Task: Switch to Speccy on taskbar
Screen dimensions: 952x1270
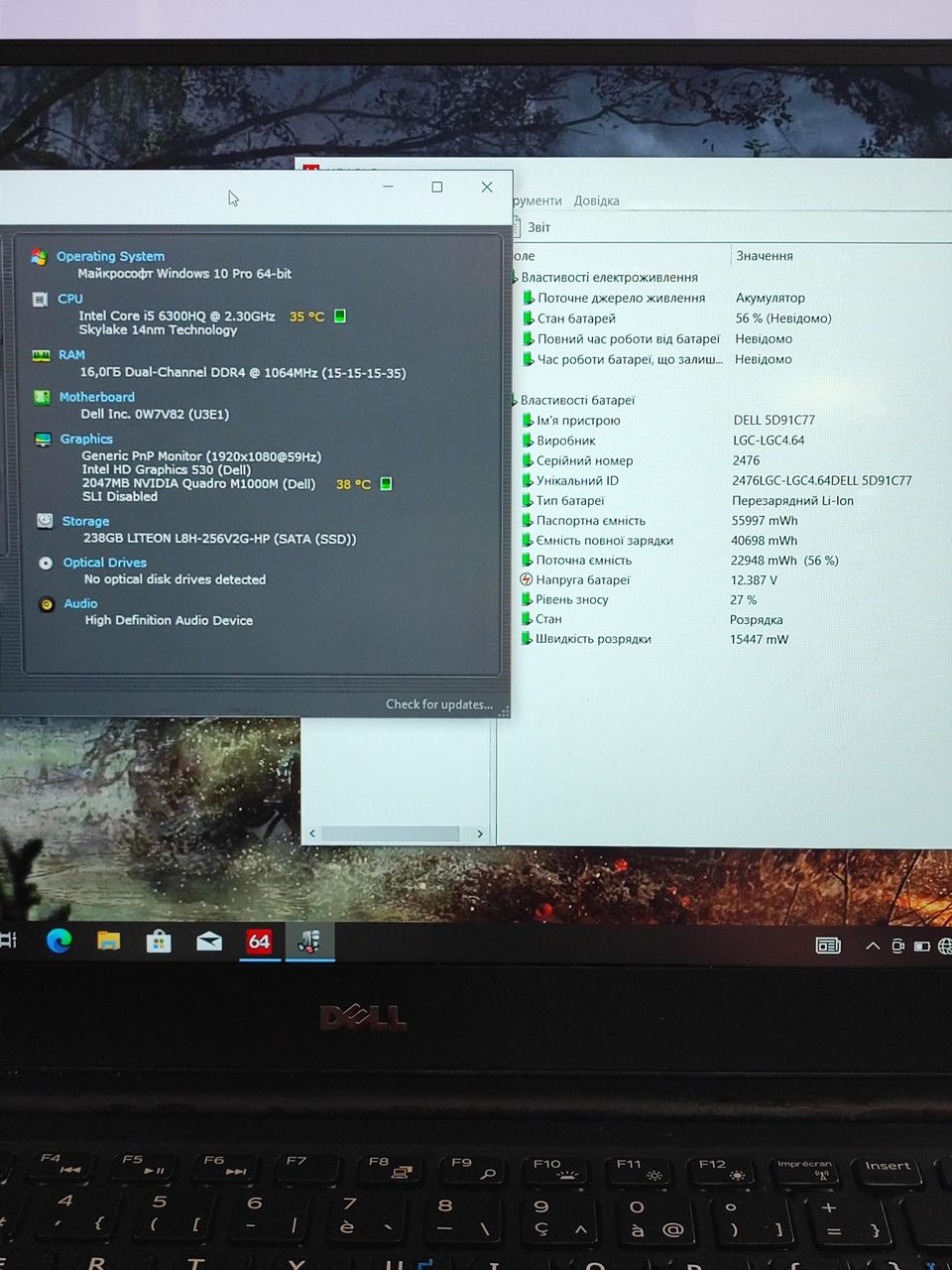Action: pyautogui.click(x=309, y=942)
